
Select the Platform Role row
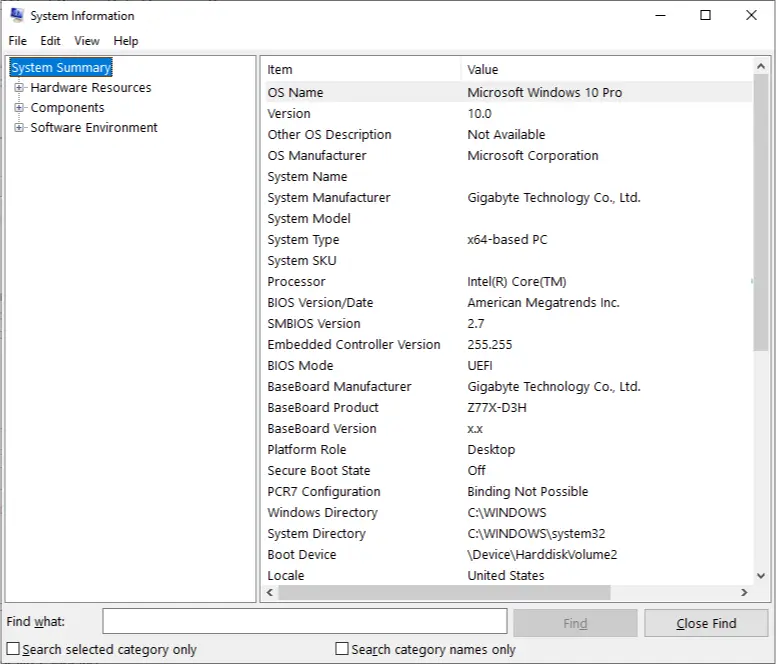[x=507, y=450]
